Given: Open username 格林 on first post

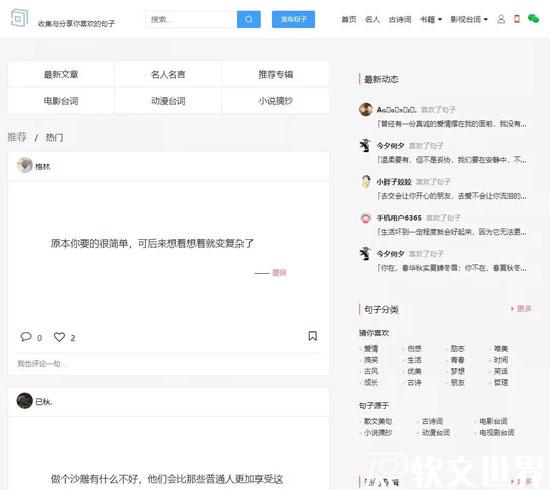Looking at the screenshot, I should click(x=43, y=167).
